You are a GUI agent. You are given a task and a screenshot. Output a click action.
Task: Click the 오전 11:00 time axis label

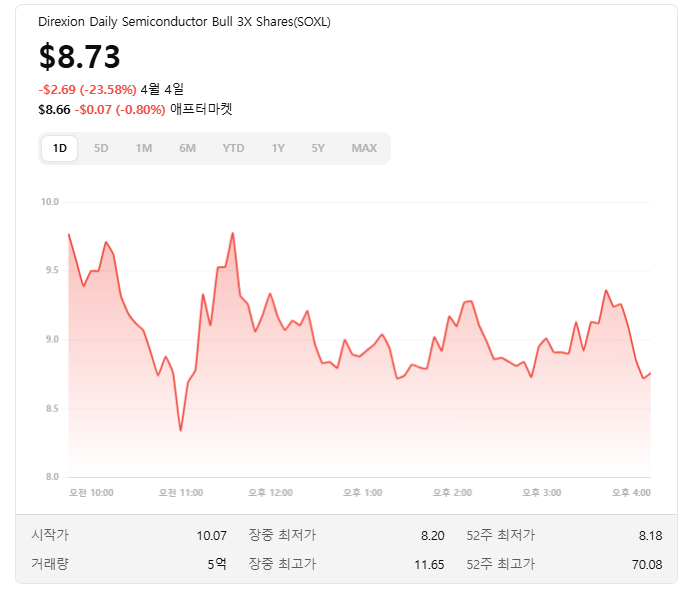tap(181, 493)
